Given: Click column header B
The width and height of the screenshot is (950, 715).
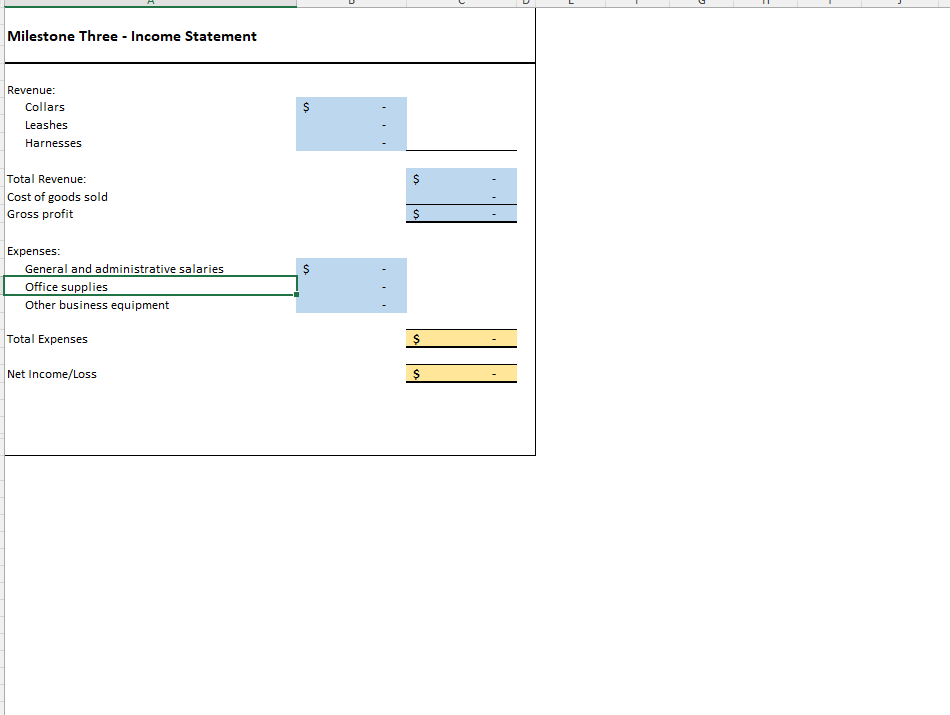Looking at the screenshot, I should pyautogui.click(x=352, y=3).
